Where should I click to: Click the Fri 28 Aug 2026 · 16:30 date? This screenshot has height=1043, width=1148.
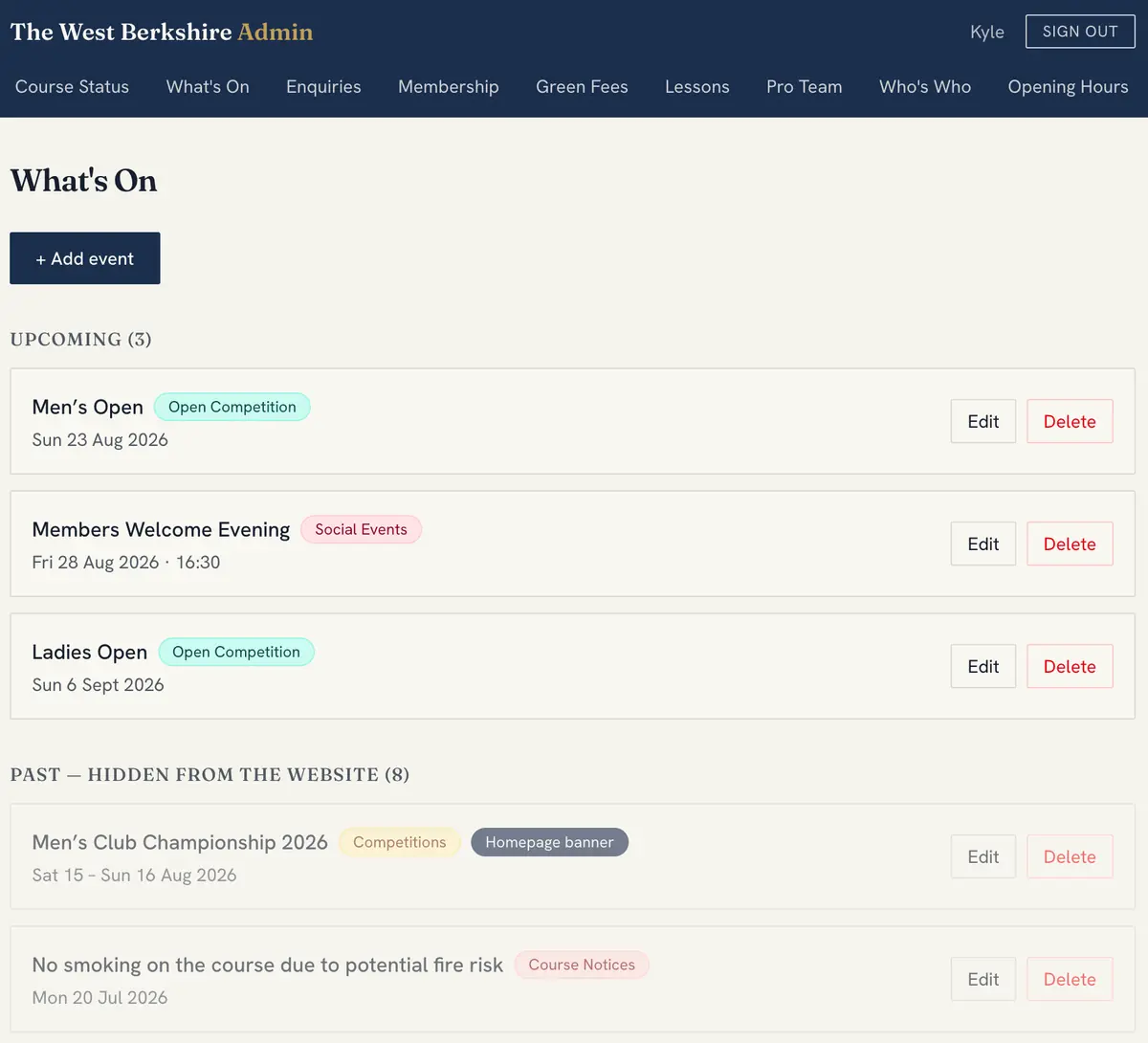(126, 563)
